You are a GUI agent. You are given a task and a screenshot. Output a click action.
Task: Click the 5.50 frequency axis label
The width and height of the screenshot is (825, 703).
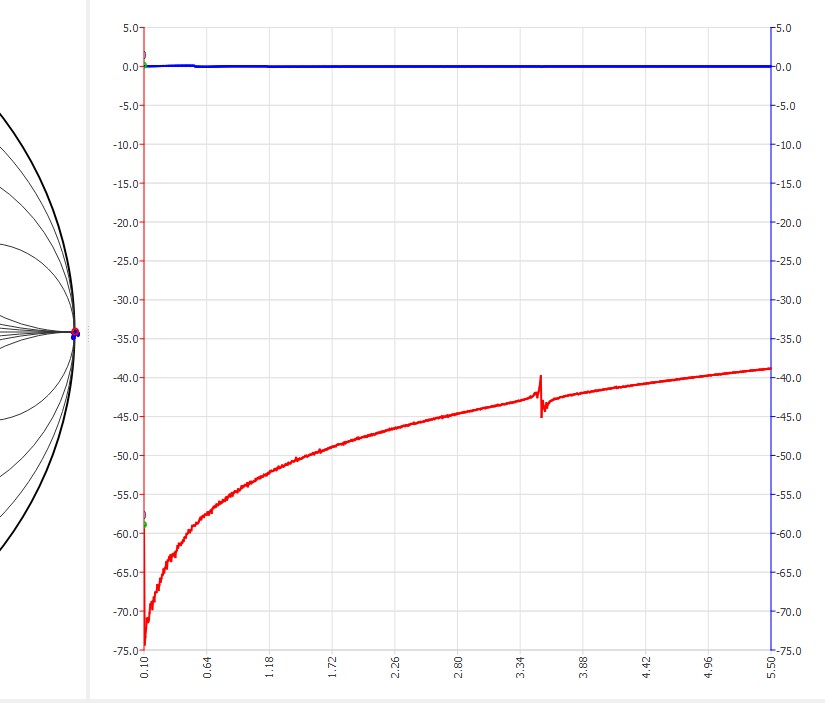click(x=771, y=667)
